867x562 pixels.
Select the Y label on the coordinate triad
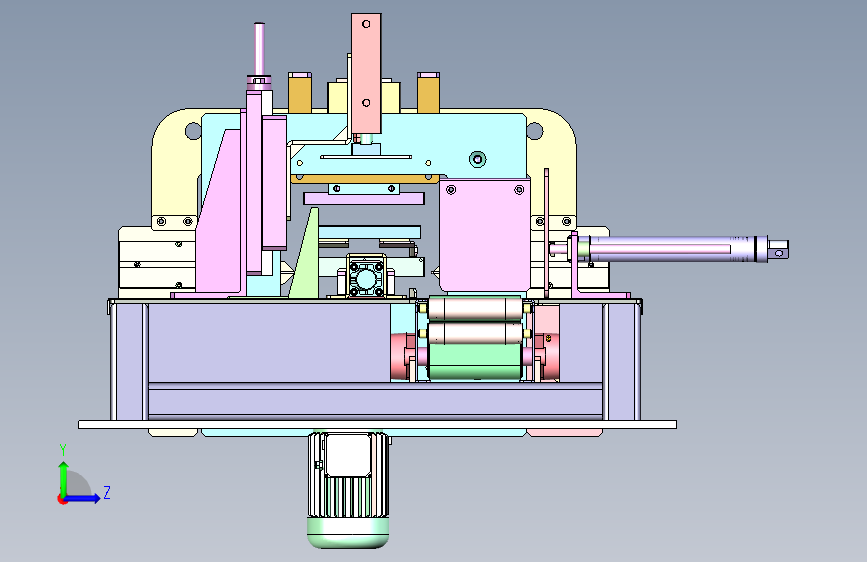(63, 450)
